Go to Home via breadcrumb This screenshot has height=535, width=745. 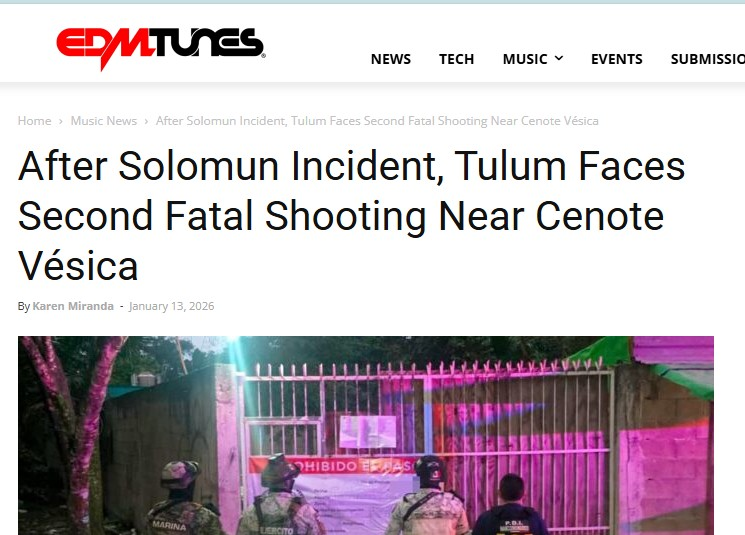(x=34, y=121)
